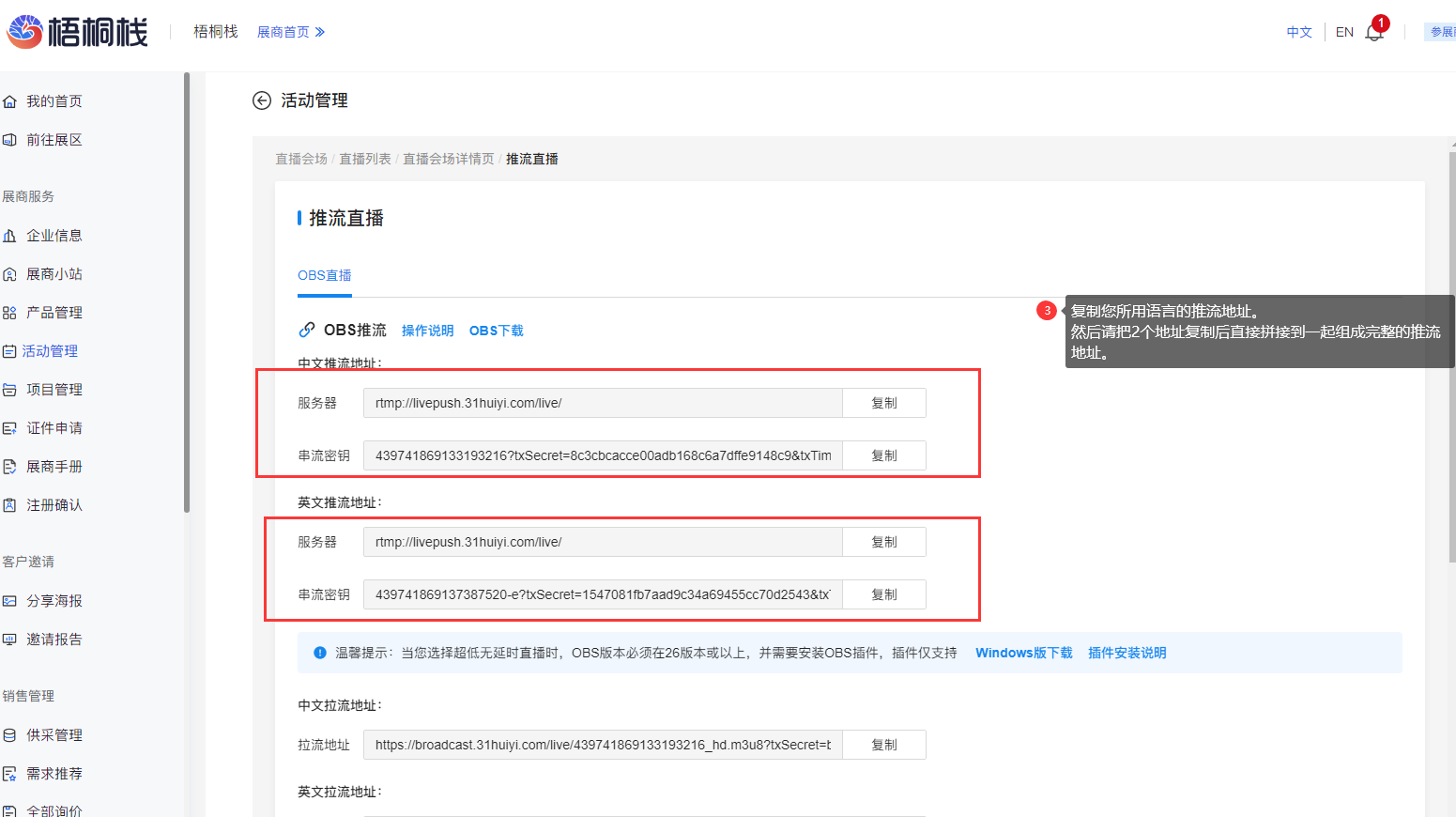
Task: Click Chinese push 串流密钥 input field
Action: pos(603,455)
